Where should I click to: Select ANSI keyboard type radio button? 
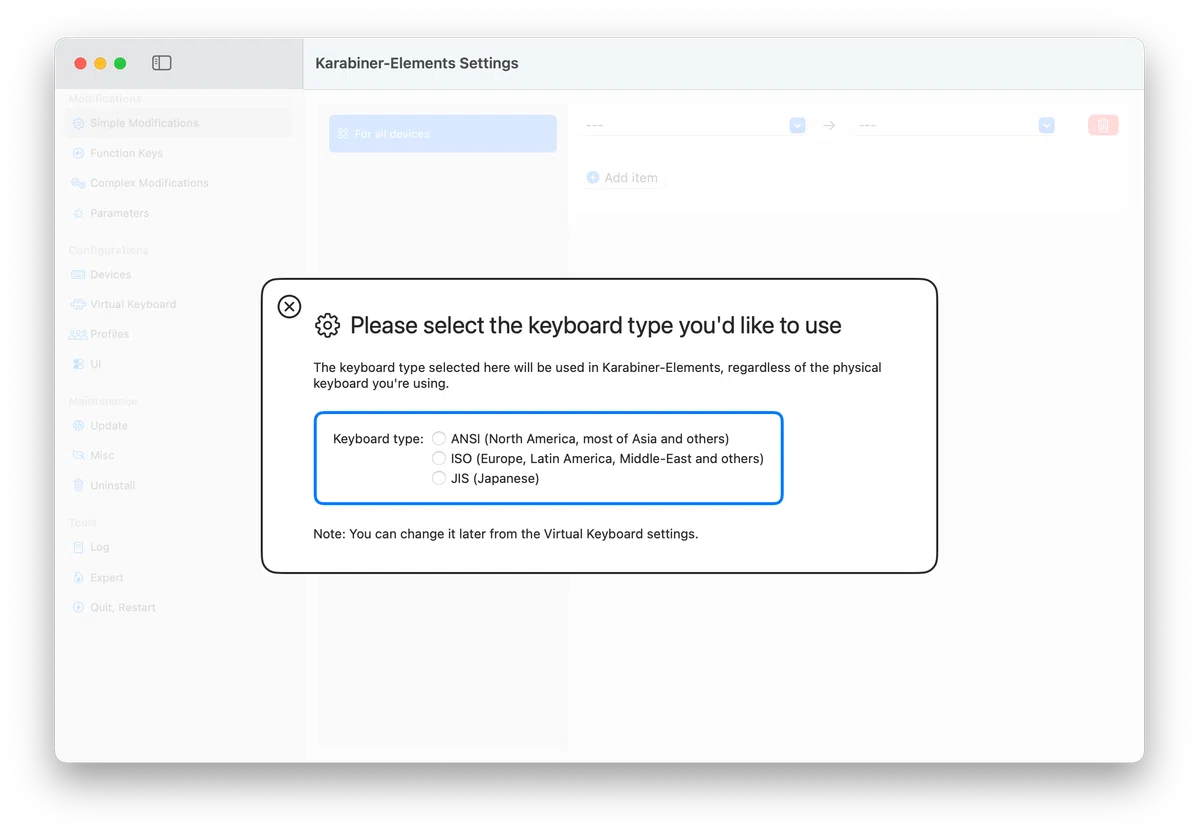coord(439,438)
